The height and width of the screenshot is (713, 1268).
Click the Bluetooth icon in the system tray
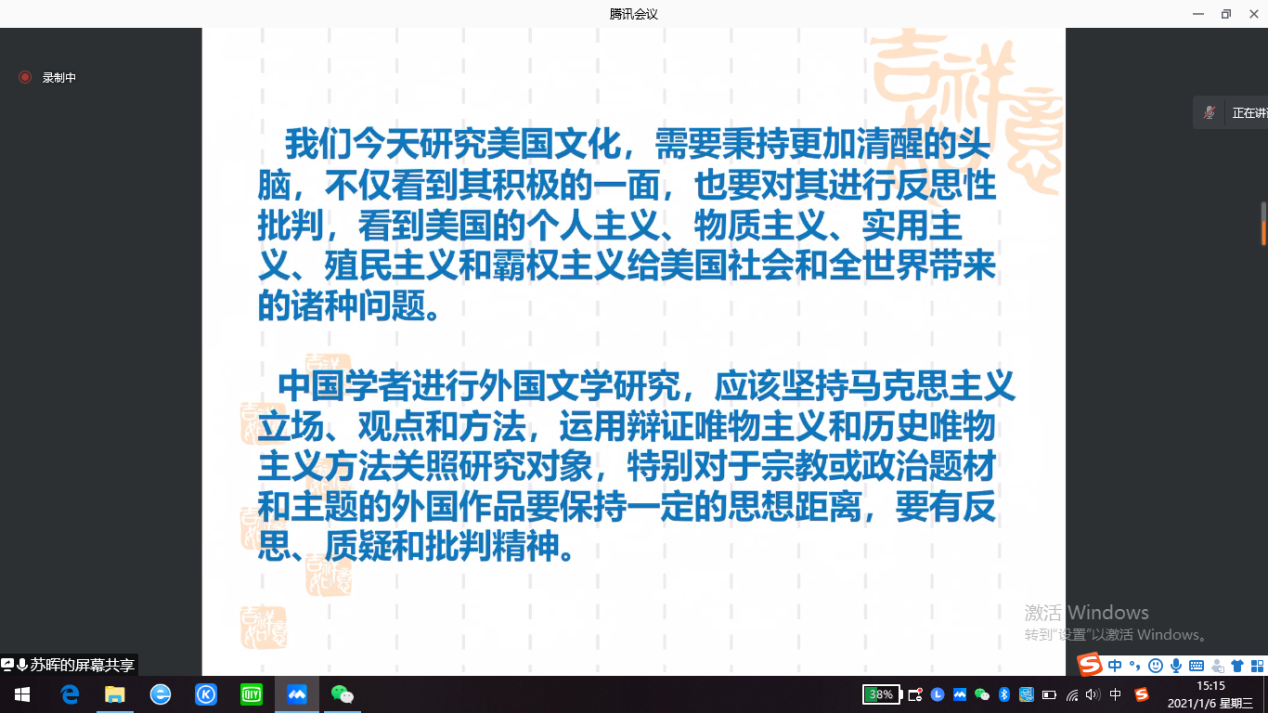point(1004,695)
